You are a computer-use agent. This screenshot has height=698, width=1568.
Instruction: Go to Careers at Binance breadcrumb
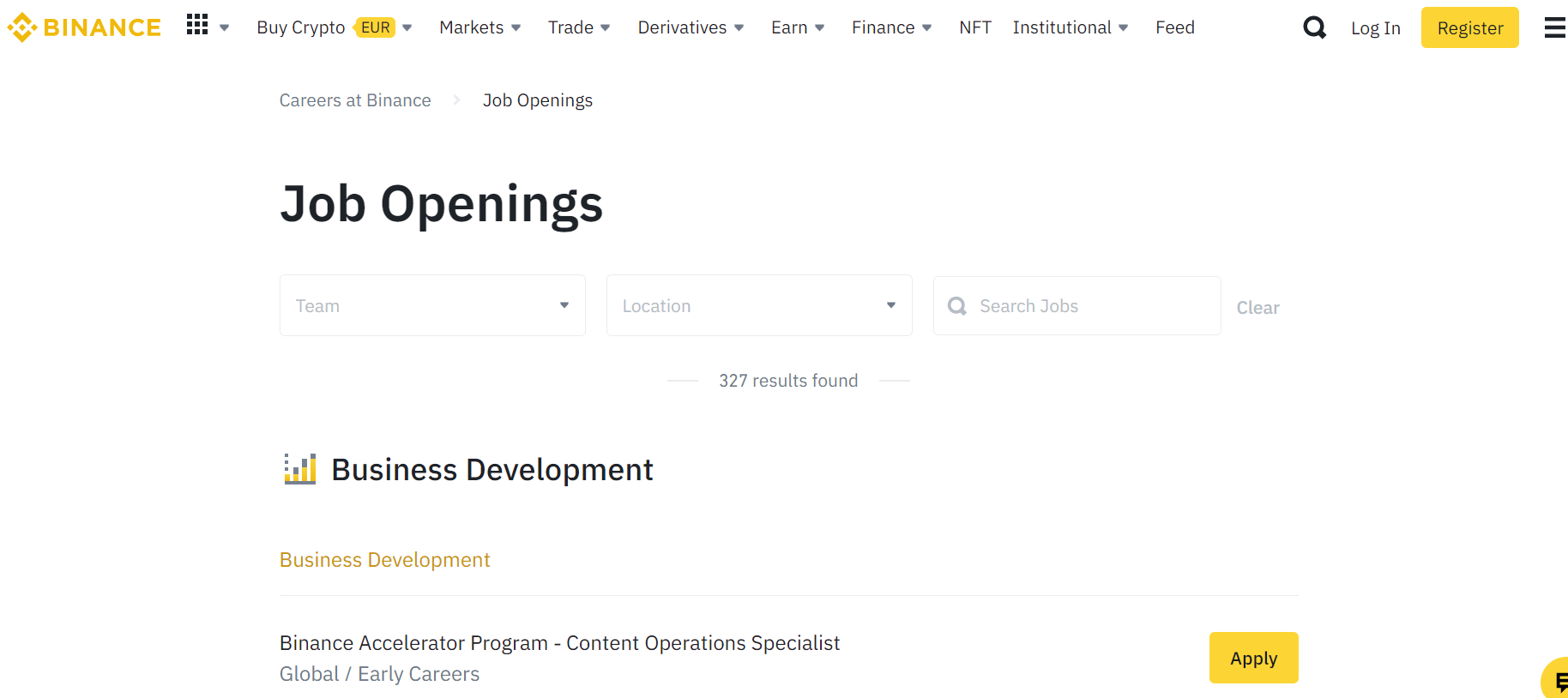tap(355, 100)
